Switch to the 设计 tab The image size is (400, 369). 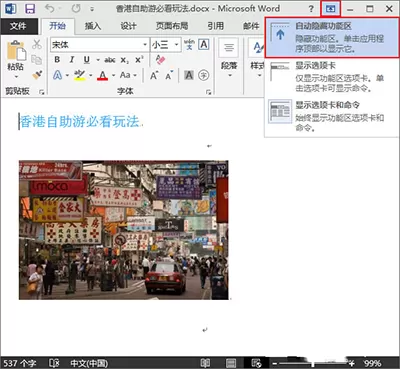128,26
